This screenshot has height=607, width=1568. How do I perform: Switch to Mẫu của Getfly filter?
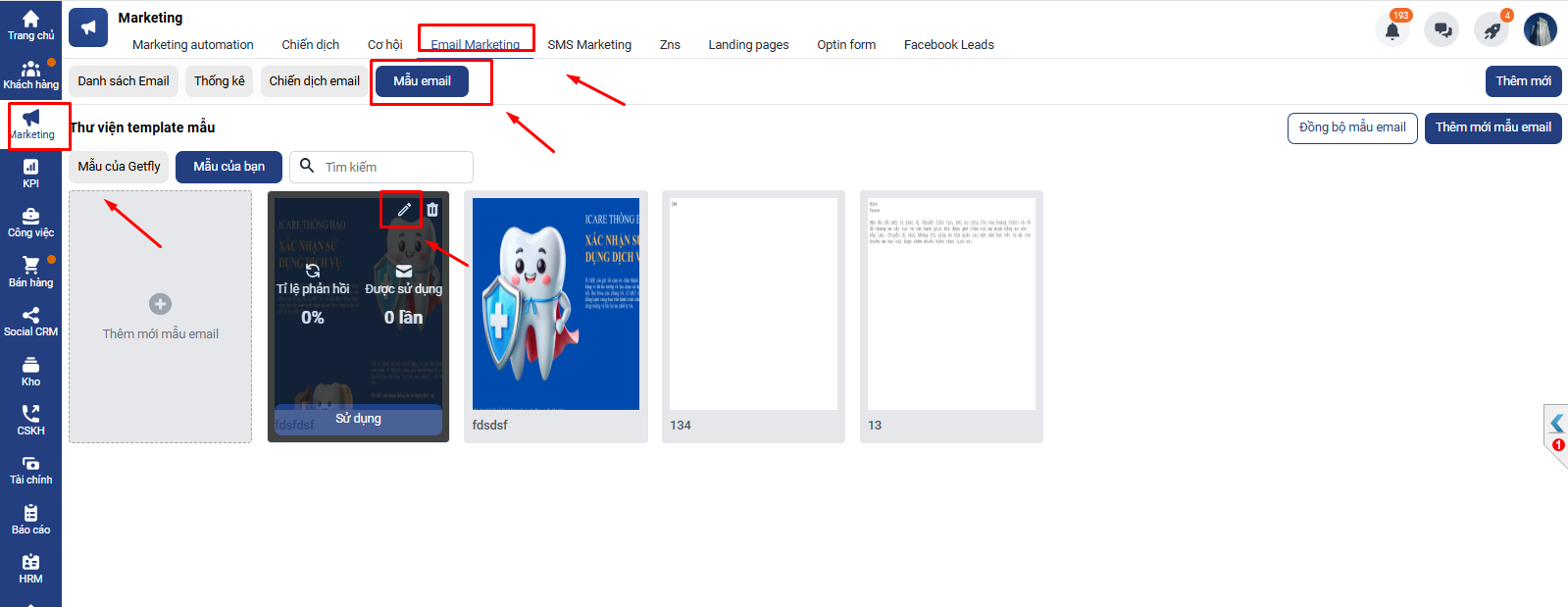[x=119, y=167]
